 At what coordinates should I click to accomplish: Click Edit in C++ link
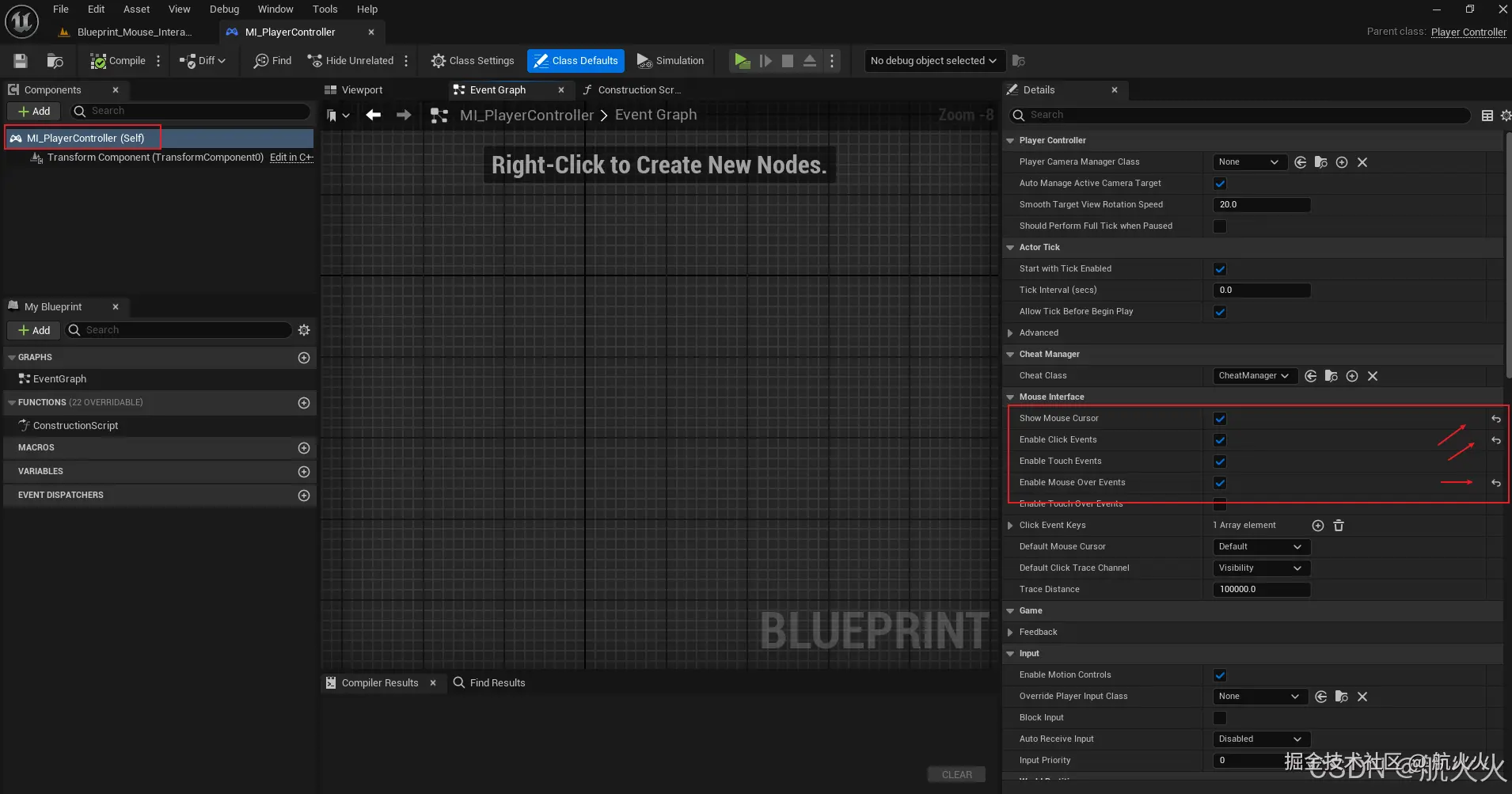coord(291,158)
